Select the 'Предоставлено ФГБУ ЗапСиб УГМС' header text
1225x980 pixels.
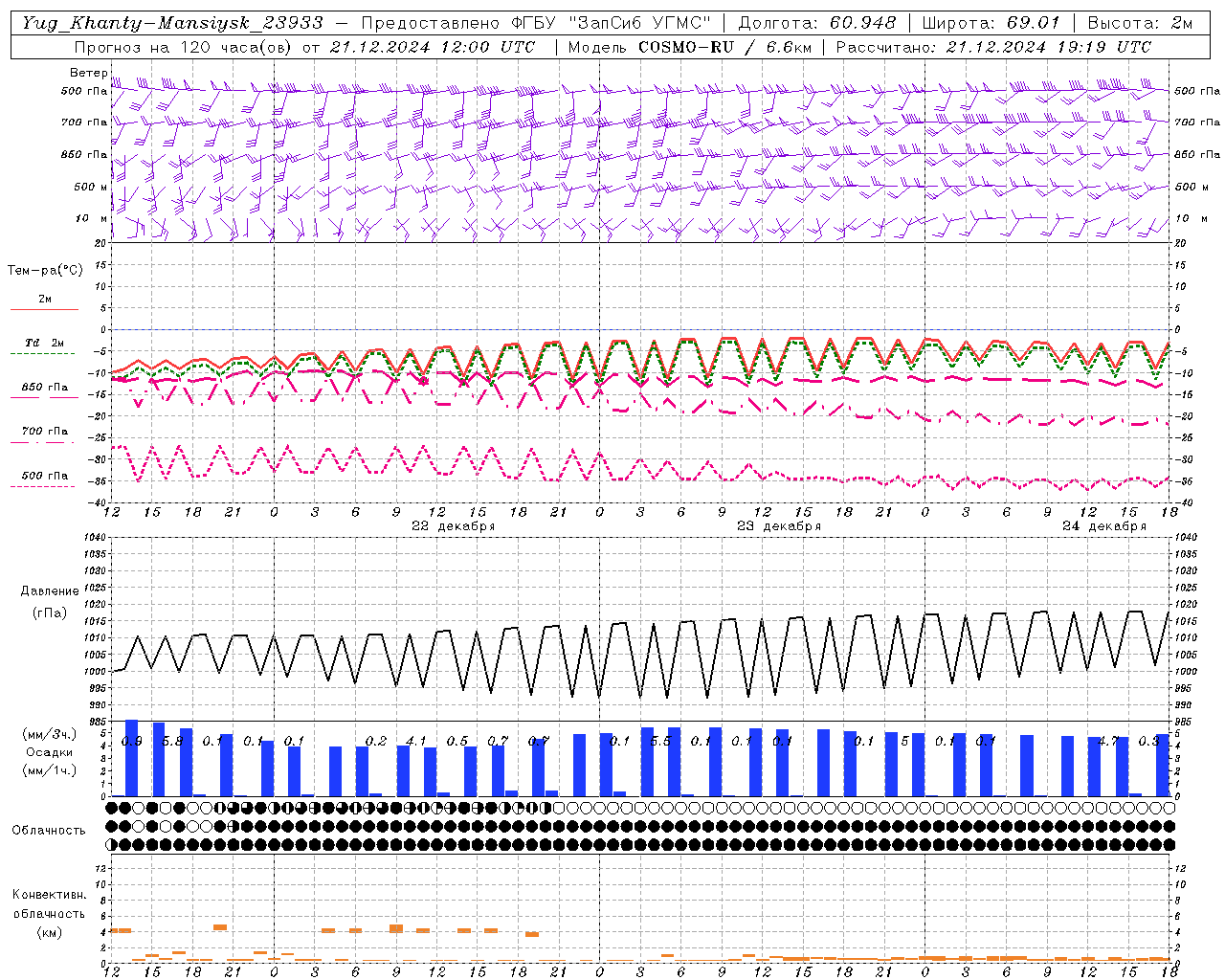536,23
